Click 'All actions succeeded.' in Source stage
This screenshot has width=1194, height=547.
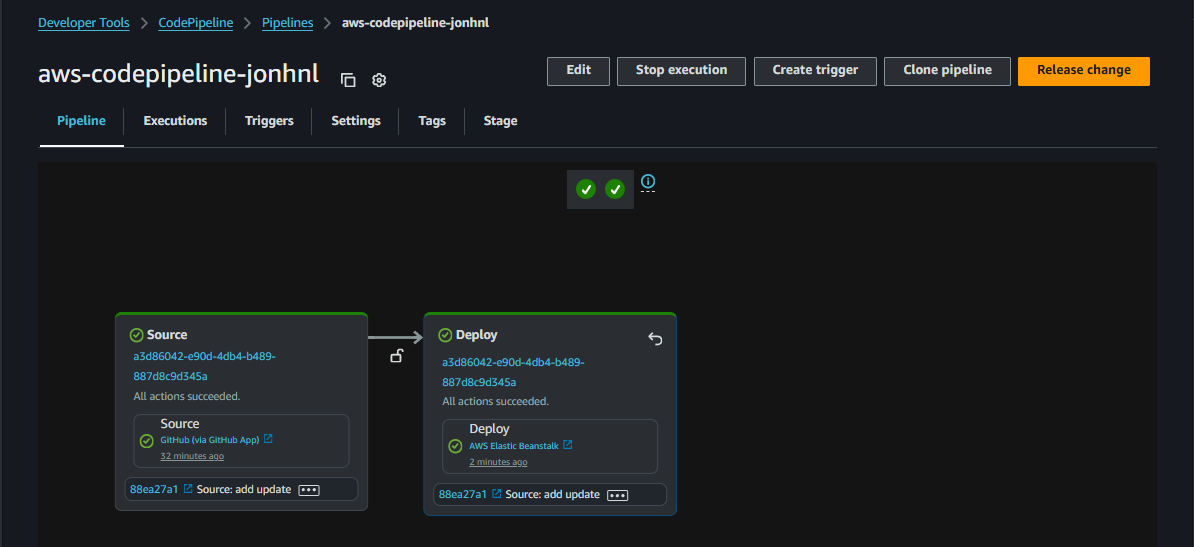coord(187,396)
